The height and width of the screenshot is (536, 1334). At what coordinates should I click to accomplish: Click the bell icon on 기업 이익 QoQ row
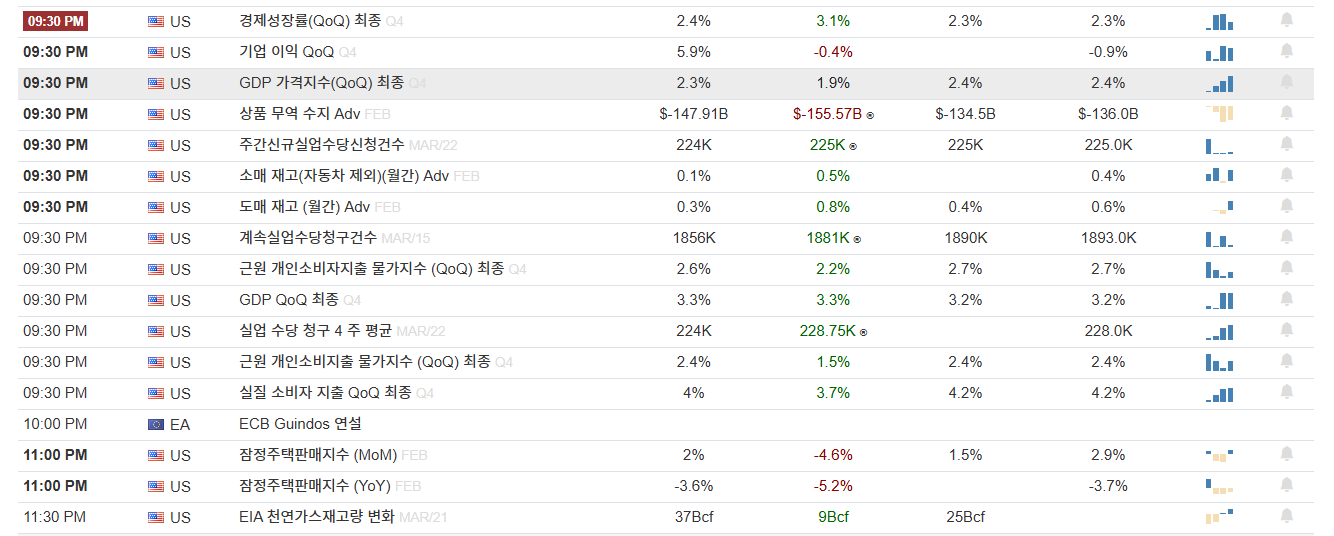pos(1287,51)
